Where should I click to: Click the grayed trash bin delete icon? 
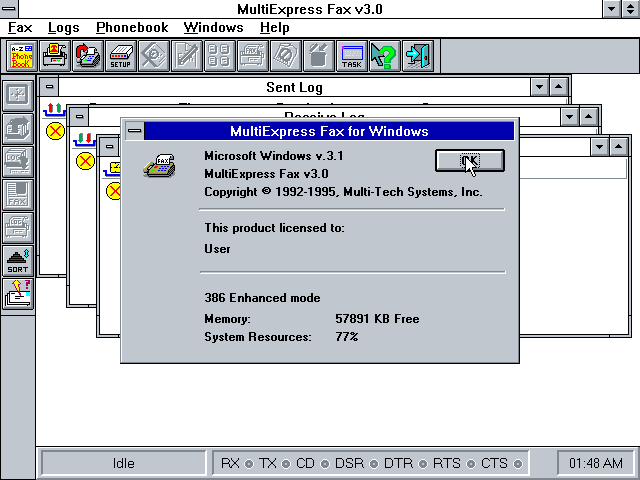pyautogui.click(x=319, y=56)
